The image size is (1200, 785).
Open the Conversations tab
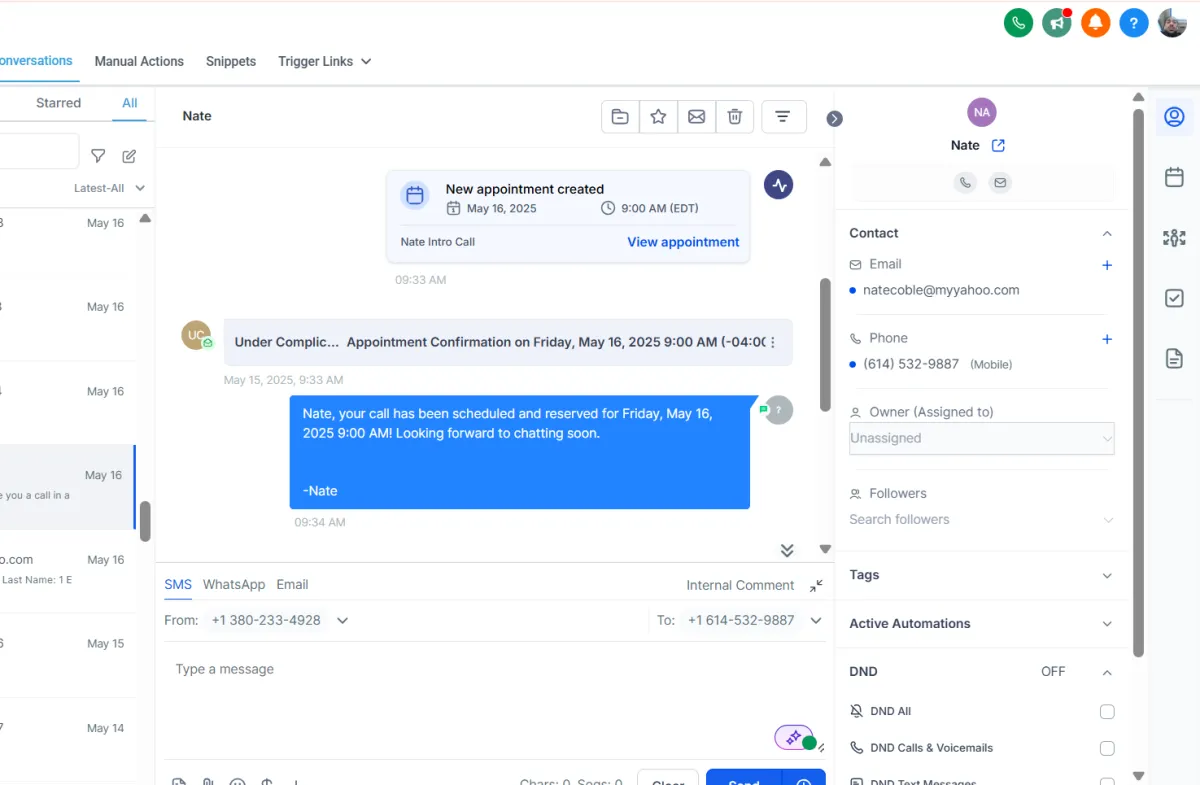pos(34,61)
